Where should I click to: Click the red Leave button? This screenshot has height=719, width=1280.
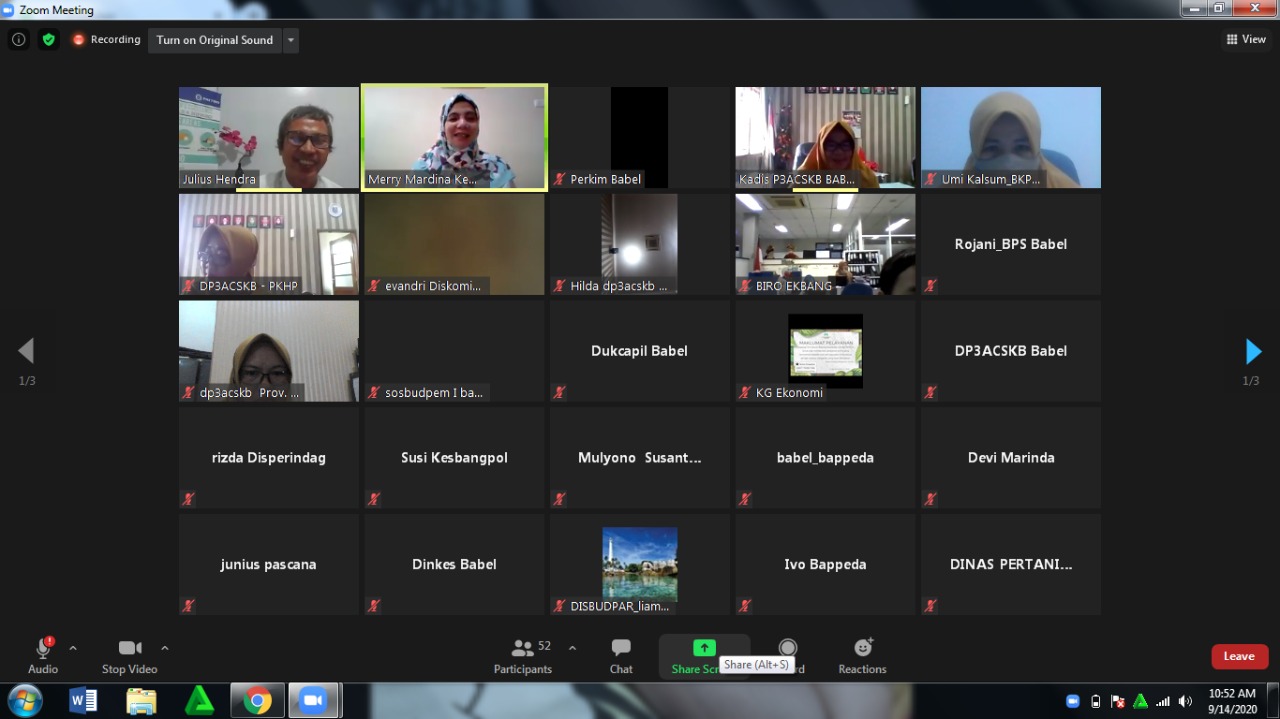tap(1239, 656)
